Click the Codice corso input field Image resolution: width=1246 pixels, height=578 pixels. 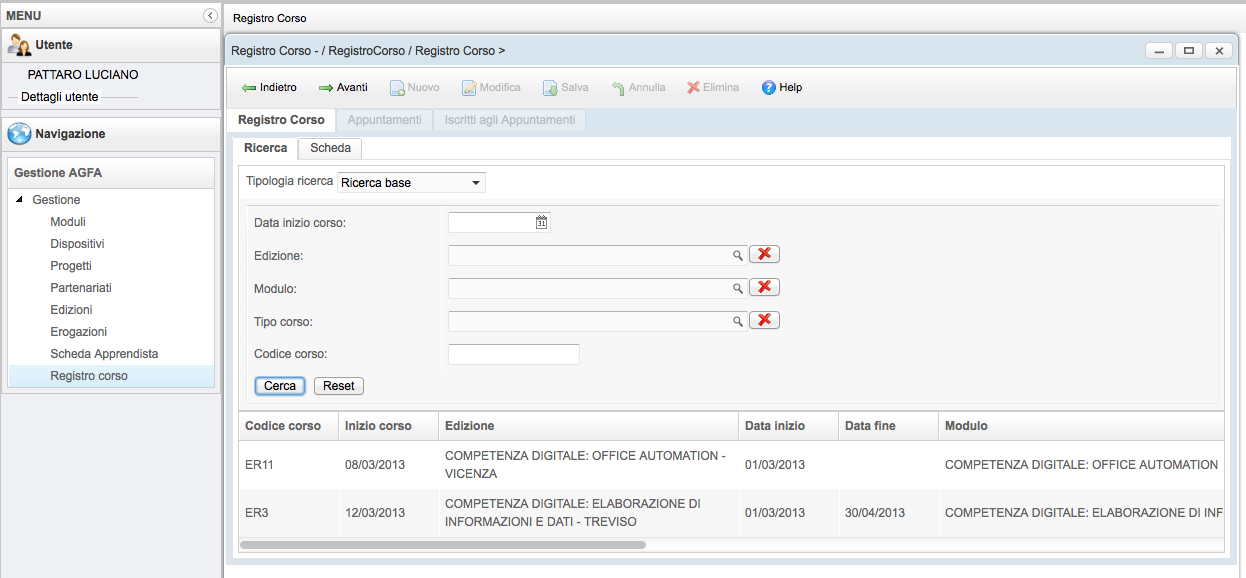point(513,354)
